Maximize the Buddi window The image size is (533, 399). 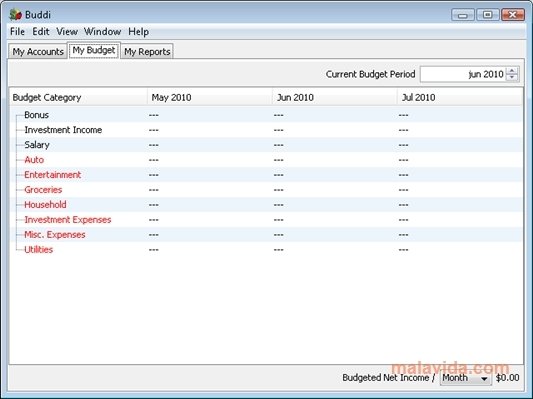click(x=487, y=15)
